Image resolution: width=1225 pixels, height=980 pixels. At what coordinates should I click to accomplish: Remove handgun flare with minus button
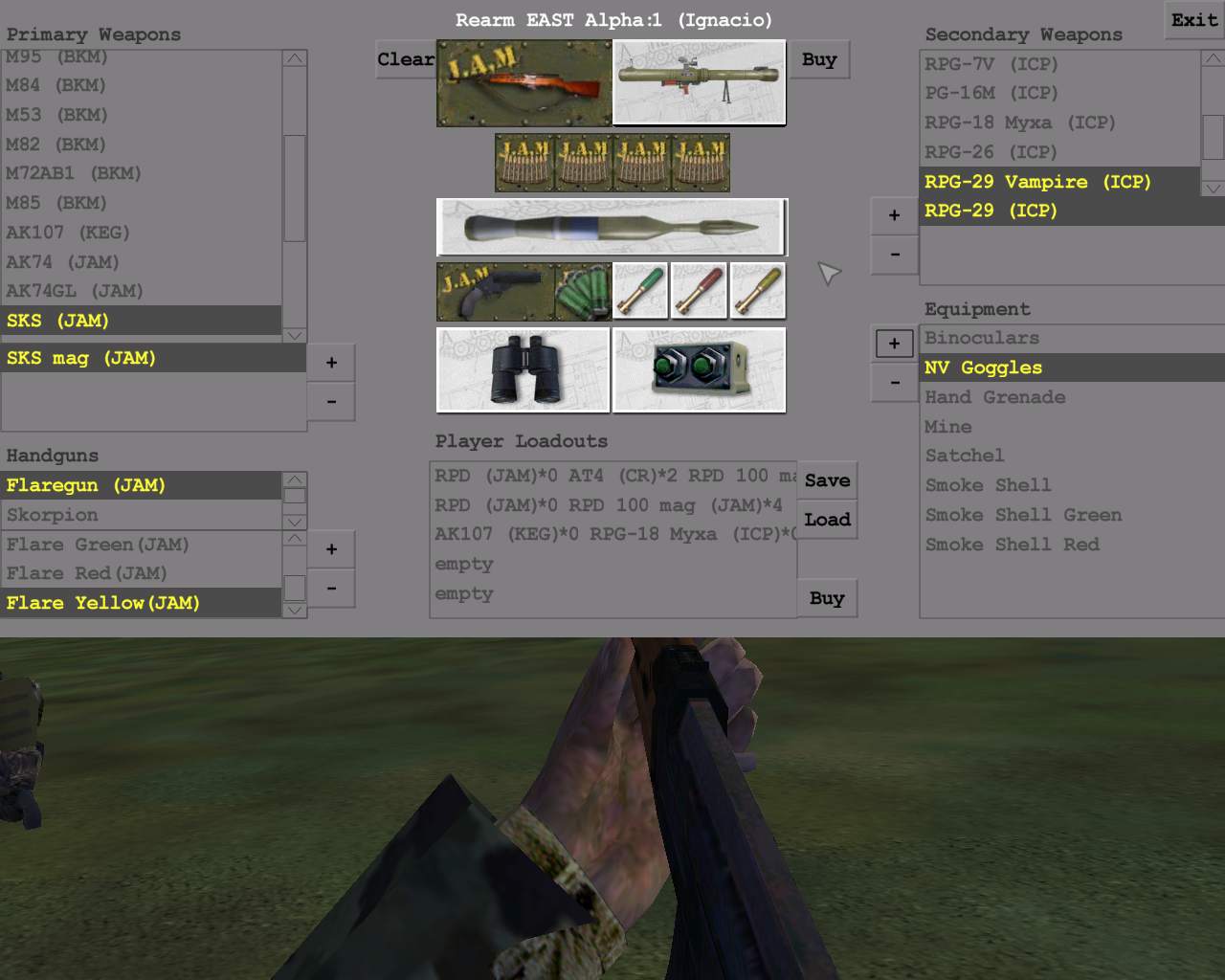[x=331, y=589]
